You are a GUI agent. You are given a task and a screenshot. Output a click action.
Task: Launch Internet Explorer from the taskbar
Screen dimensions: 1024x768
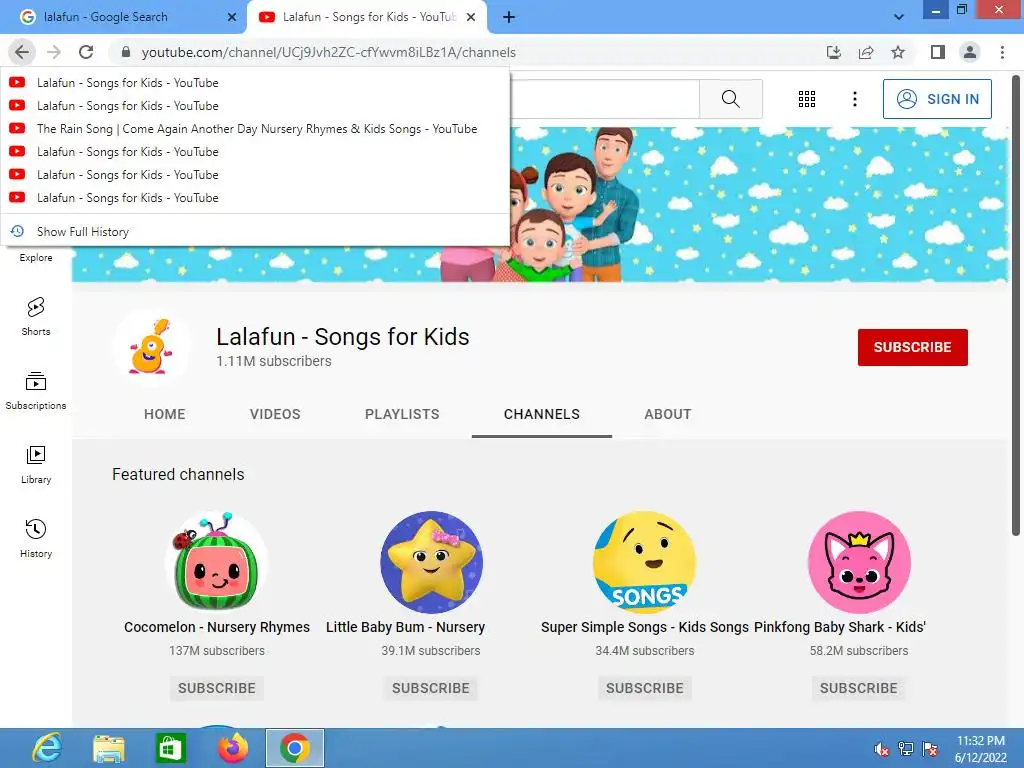click(47, 748)
